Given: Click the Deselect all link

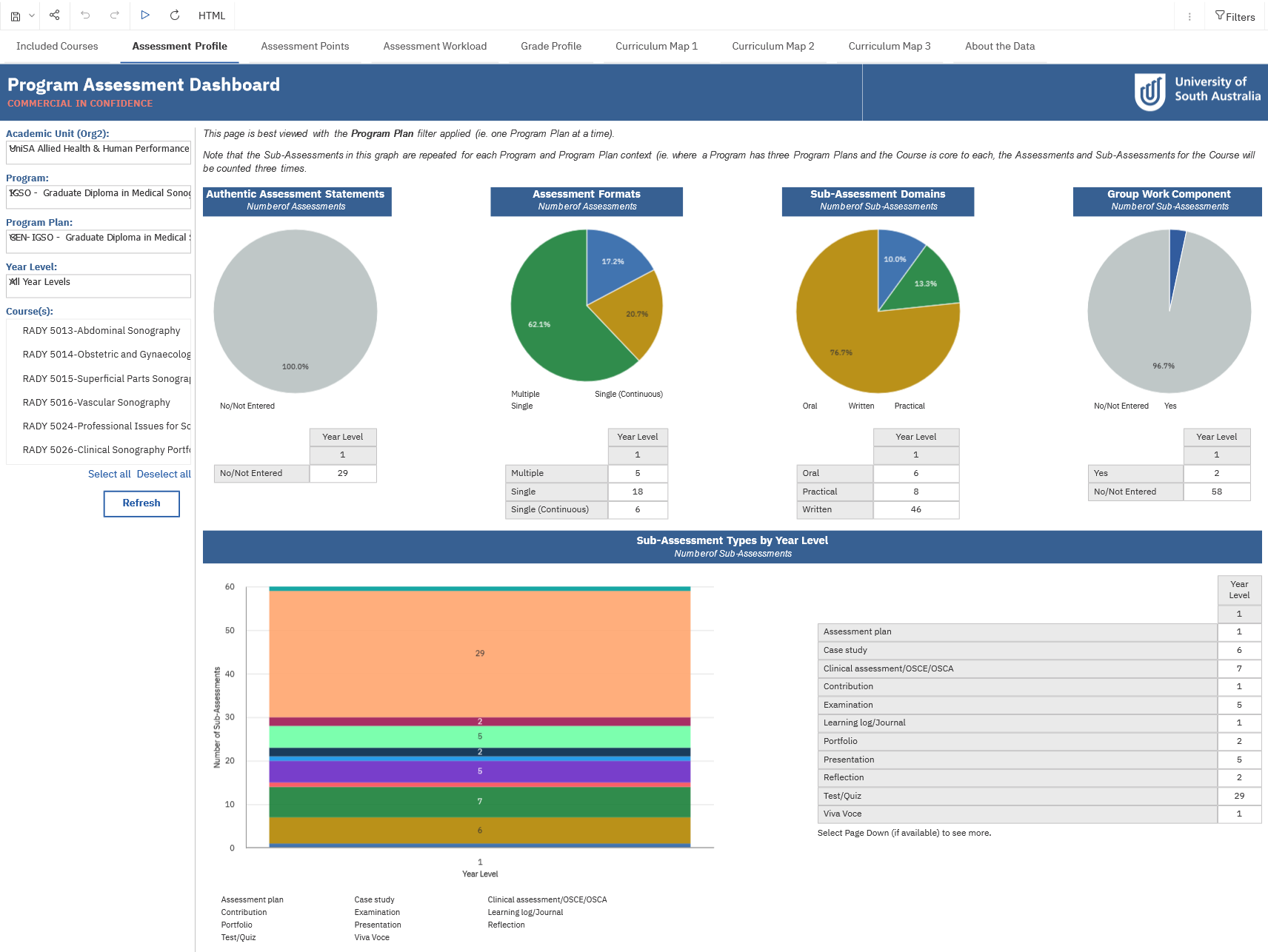Looking at the screenshot, I should pyautogui.click(x=164, y=475).
